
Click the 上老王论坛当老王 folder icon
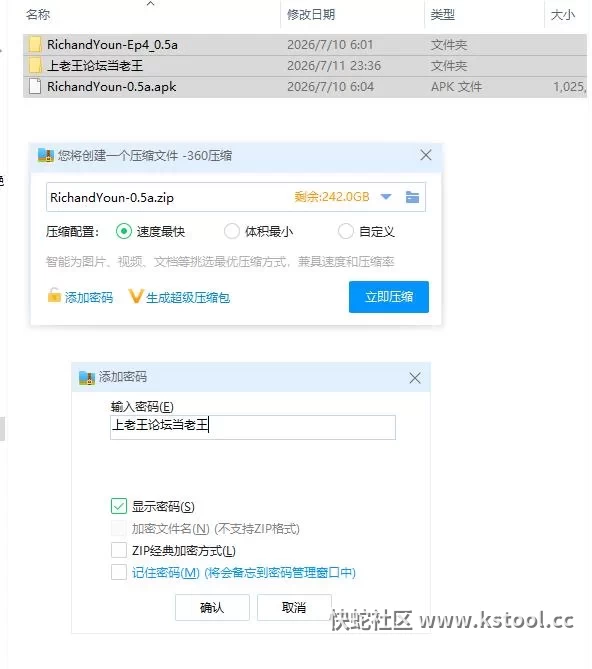click(35, 66)
